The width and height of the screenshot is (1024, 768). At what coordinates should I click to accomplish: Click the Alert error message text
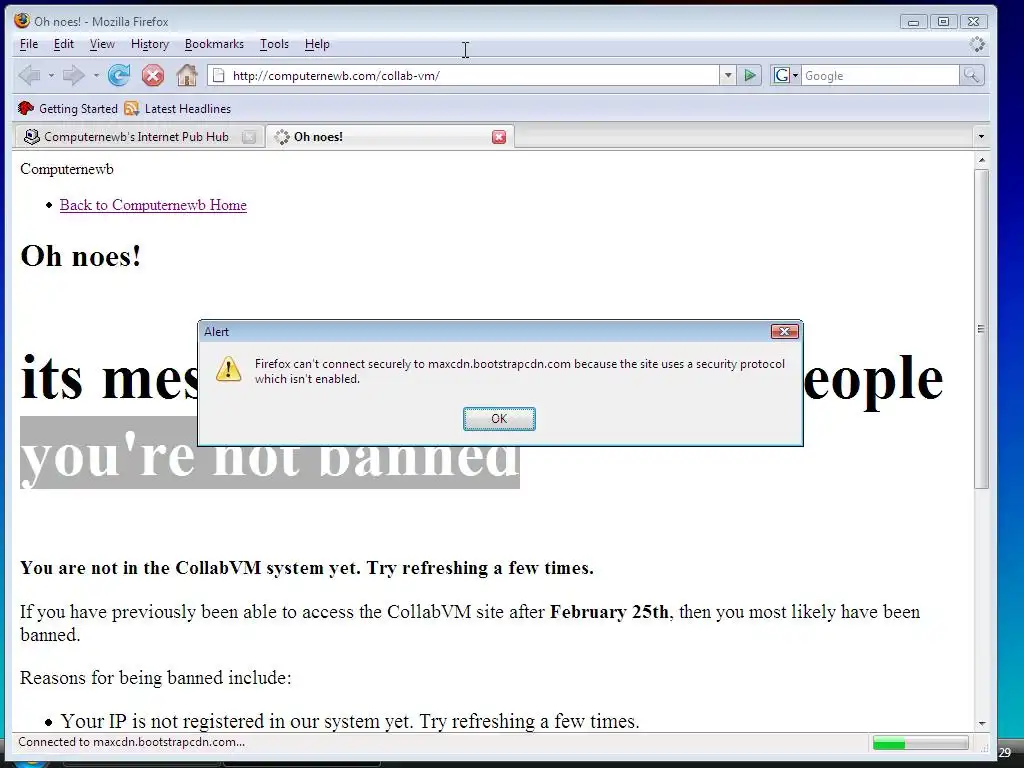click(x=520, y=371)
